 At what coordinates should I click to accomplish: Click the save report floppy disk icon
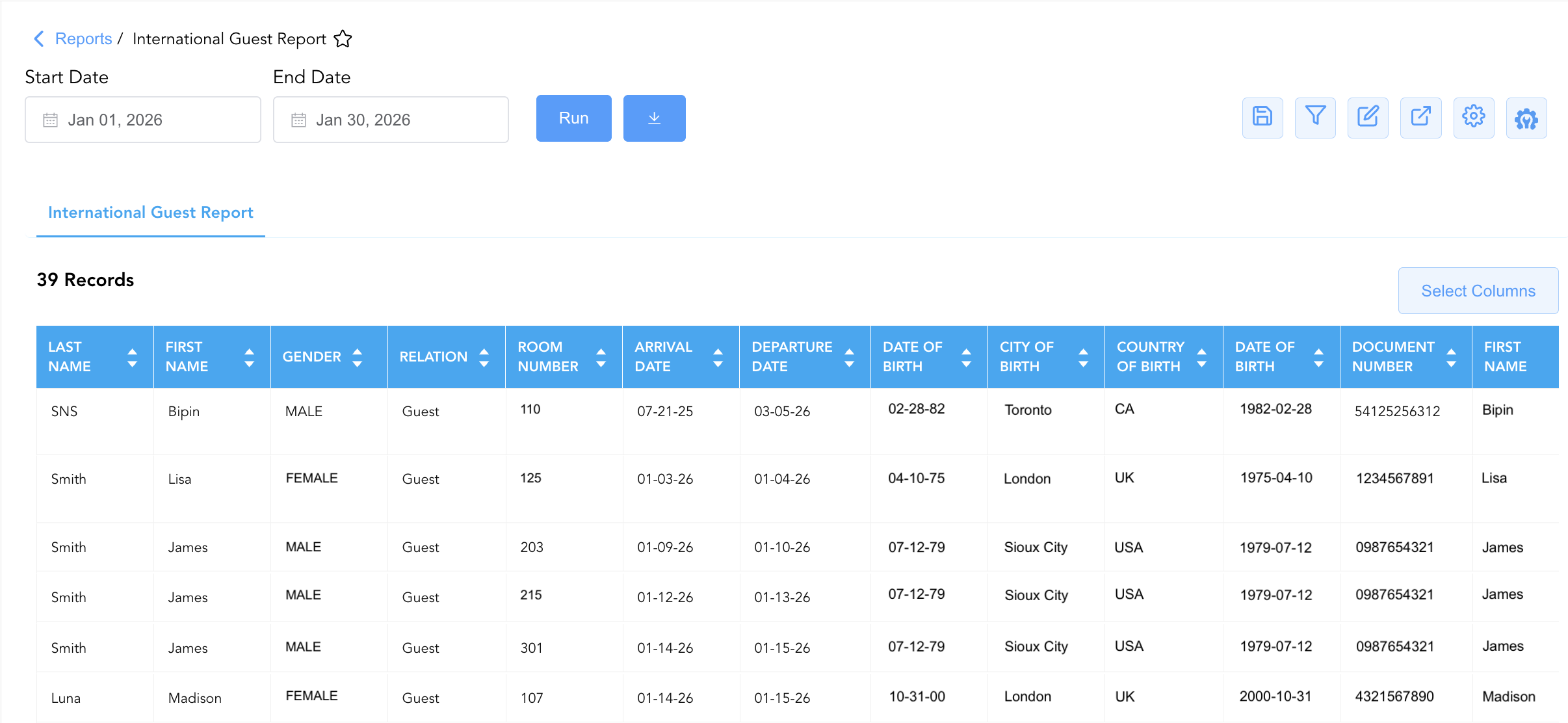1262,118
